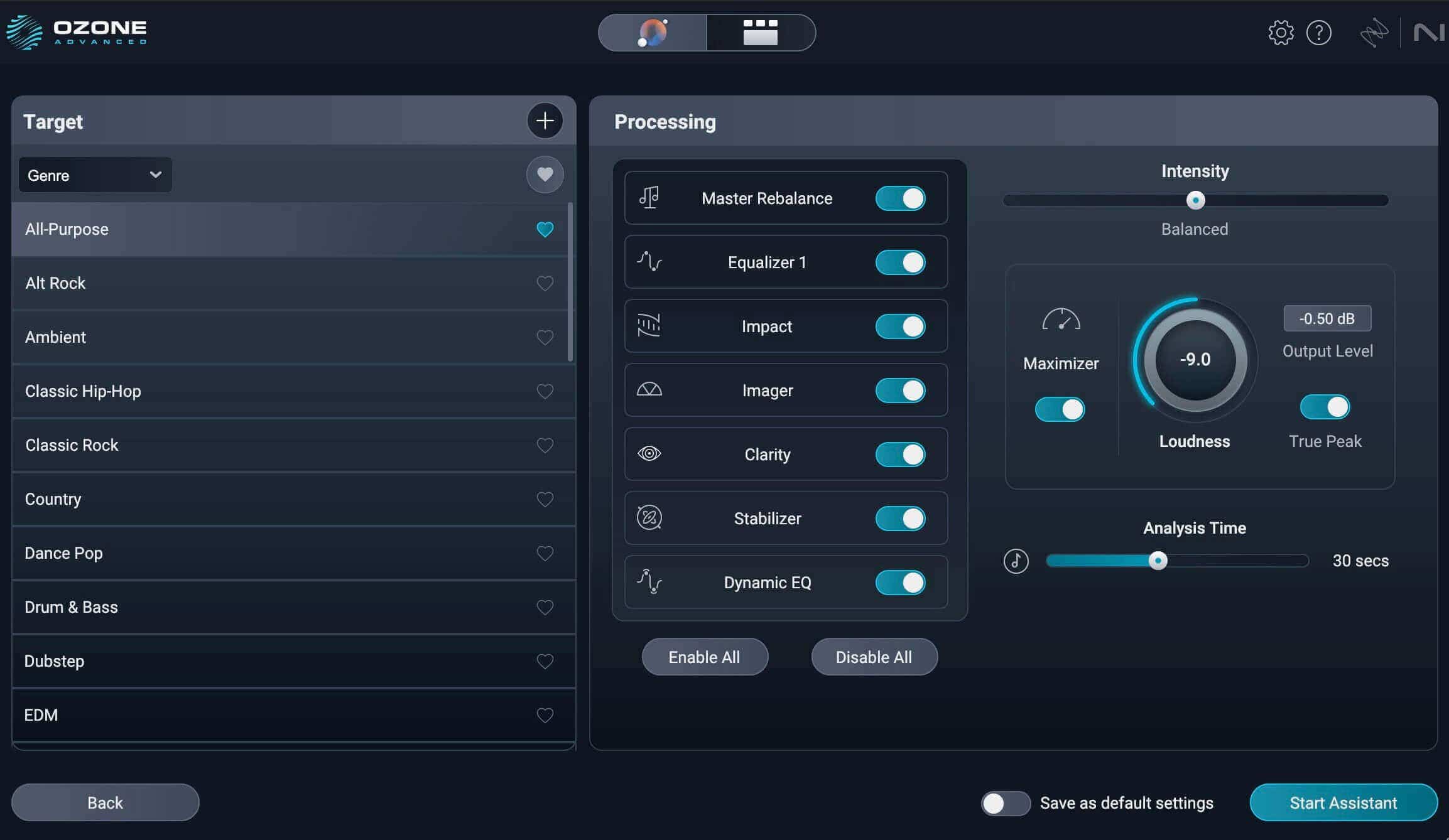Enable Save as default settings toggle

tap(1006, 803)
